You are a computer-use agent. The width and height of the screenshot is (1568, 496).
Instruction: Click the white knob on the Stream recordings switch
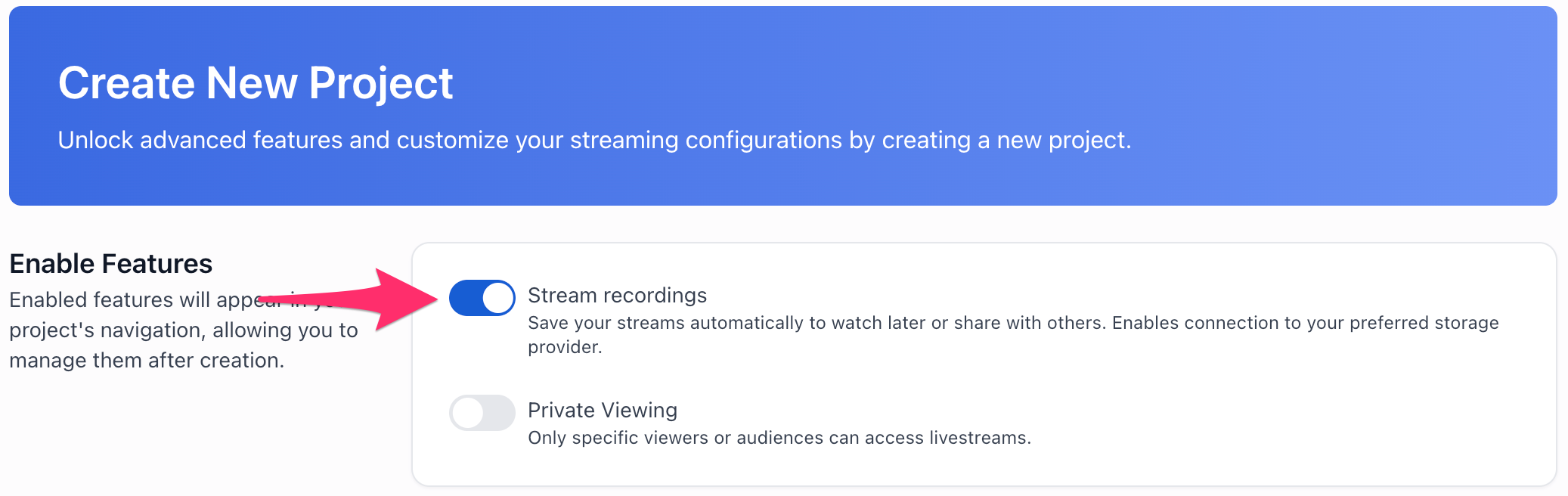coord(497,298)
